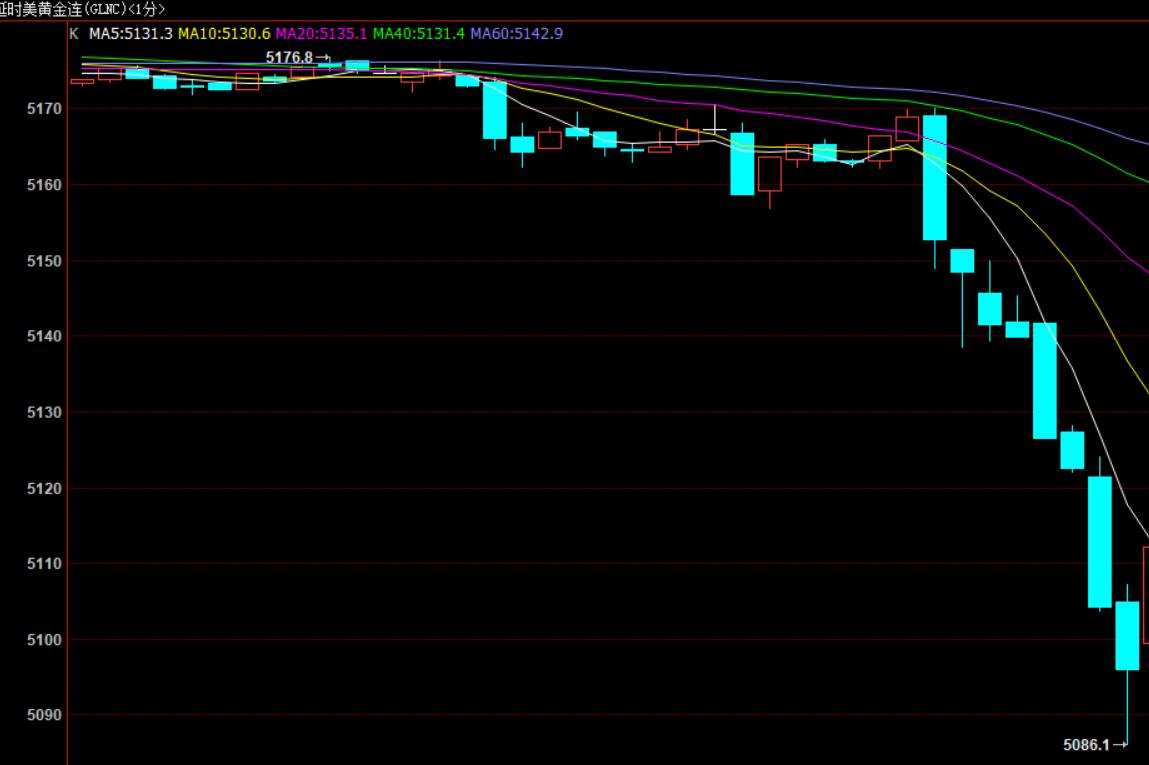Click the K indicator label
Screen dimensions: 1149x765
coord(73,34)
